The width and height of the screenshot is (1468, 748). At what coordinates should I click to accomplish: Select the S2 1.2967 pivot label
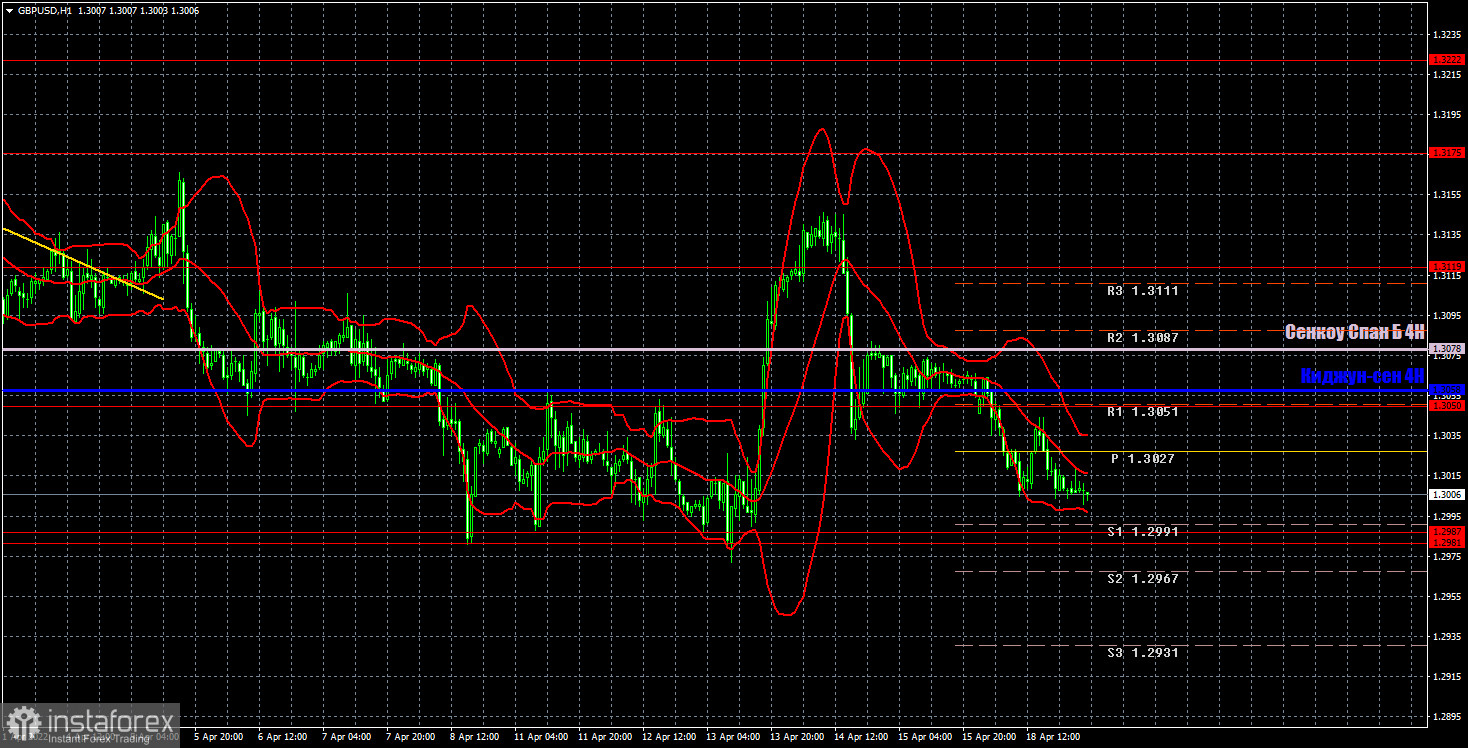(x=1142, y=578)
